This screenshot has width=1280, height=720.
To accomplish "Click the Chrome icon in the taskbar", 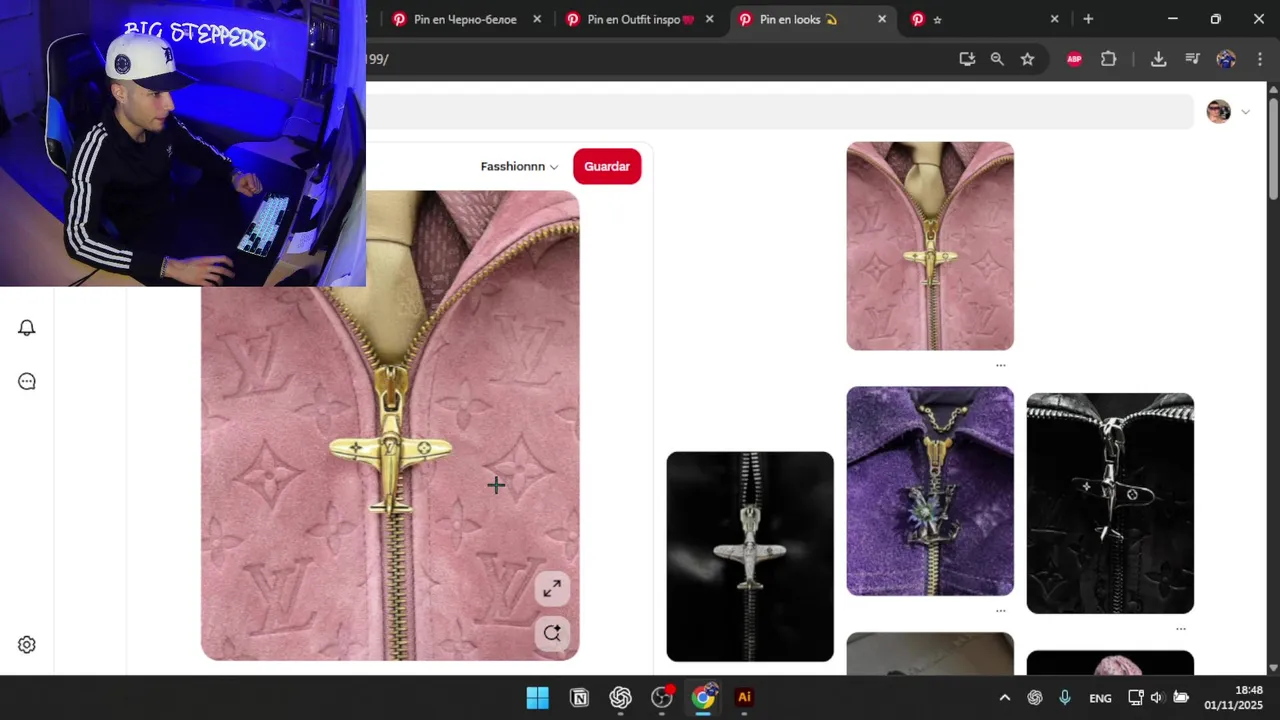I will pos(703,698).
